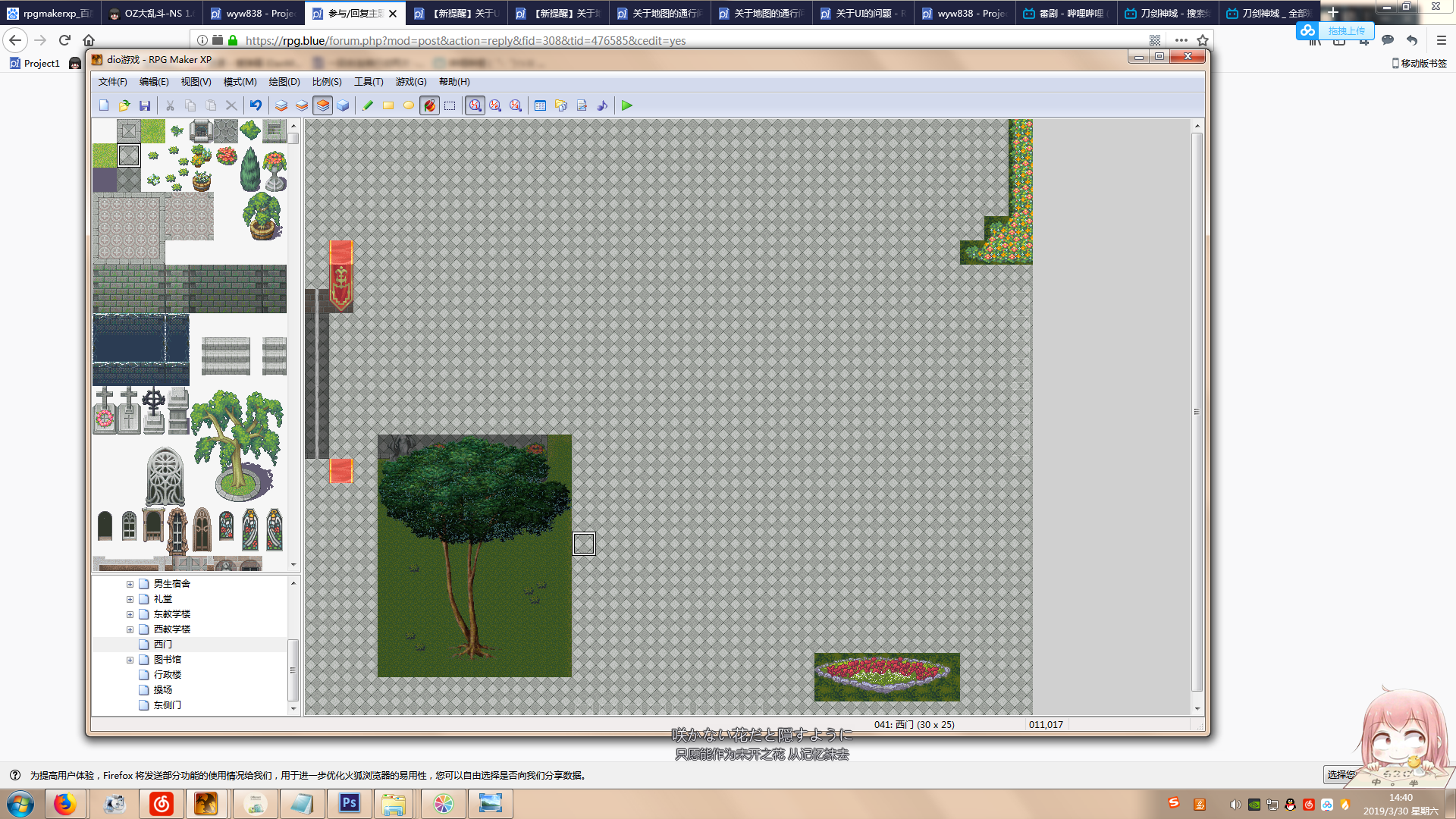Save the project with the floppy disk icon
Screen dimensions: 1456x819
point(145,105)
